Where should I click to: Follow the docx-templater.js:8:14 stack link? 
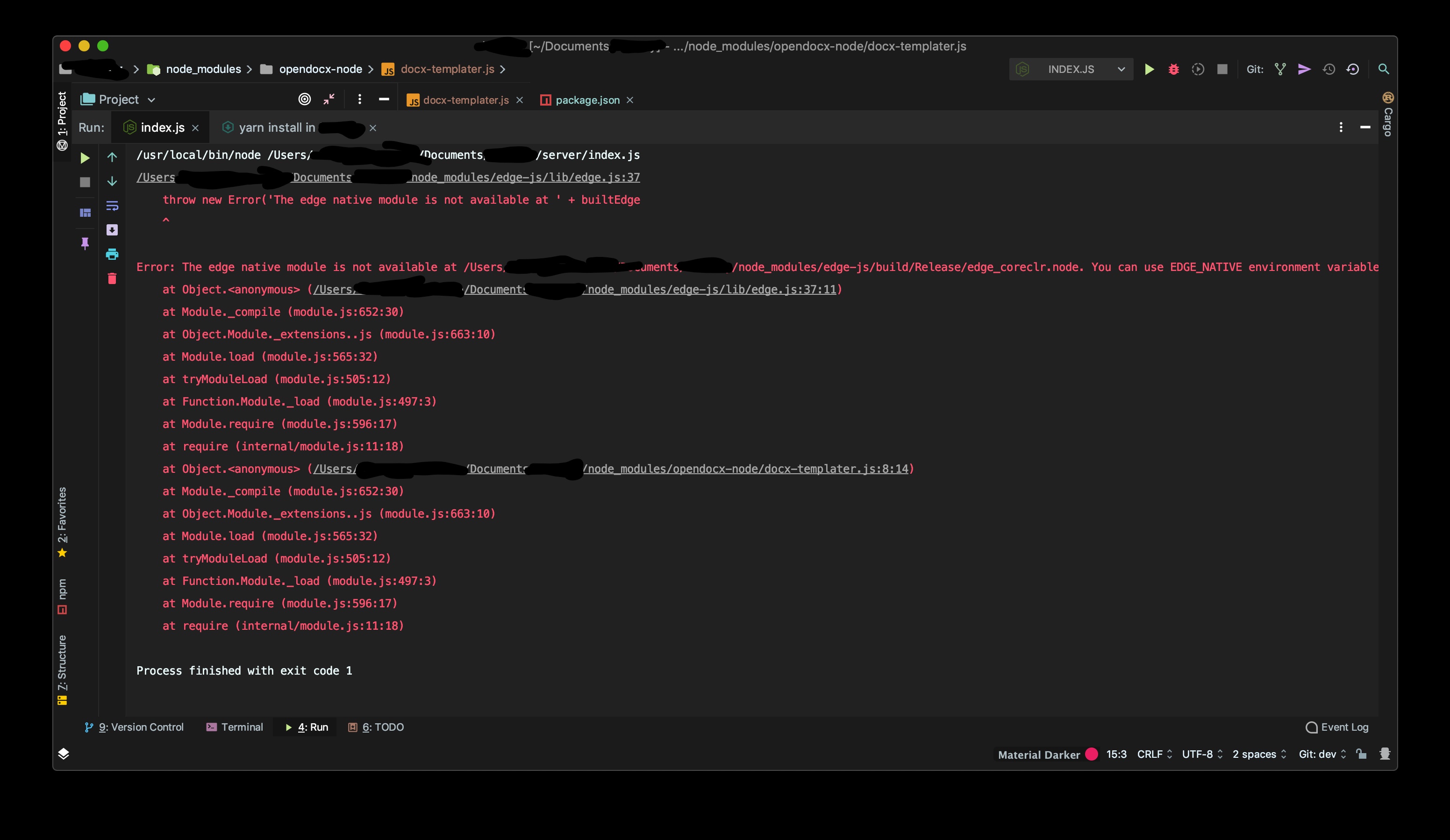pyautogui.click(x=610, y=469)
